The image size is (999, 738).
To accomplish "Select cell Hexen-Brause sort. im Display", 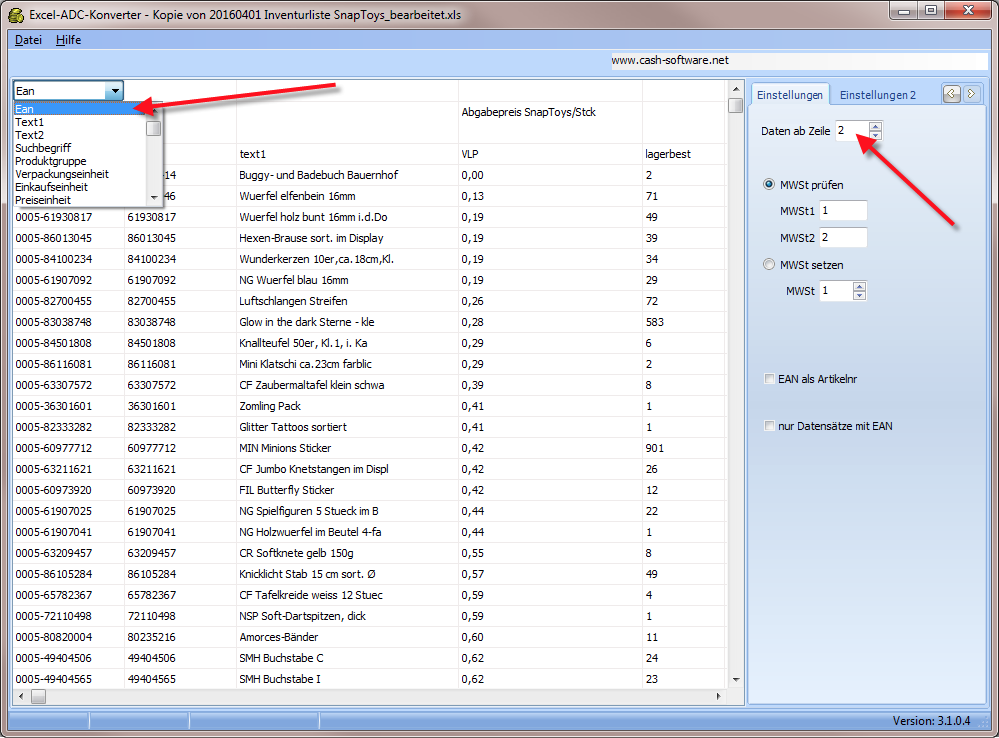I will click(347, 238).
